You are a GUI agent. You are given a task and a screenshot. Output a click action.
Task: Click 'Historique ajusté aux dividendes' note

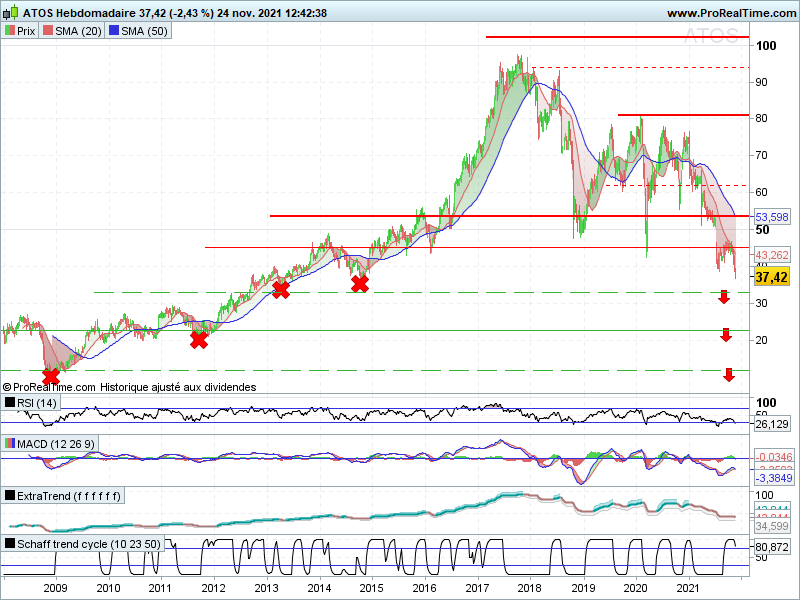coord(178,387)
